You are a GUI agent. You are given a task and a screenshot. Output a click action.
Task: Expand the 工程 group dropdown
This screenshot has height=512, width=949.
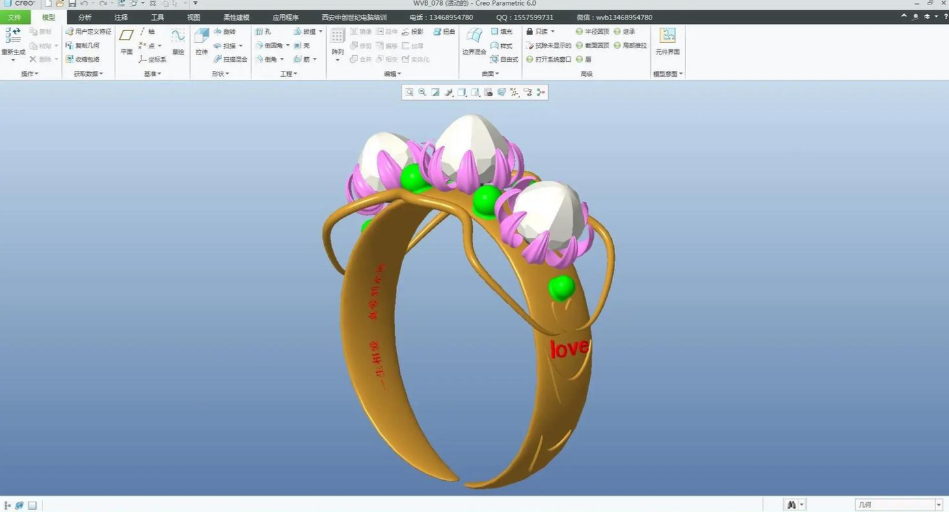(x=289, y=74)
